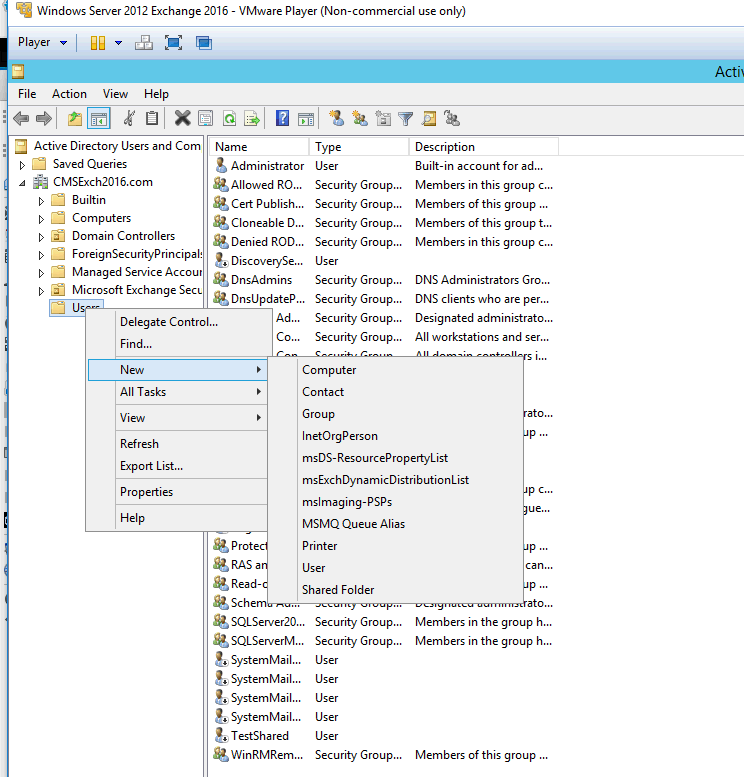Click the Up one level folder icon
Viewport: 744px width, 777px height.
pos(75,119)
